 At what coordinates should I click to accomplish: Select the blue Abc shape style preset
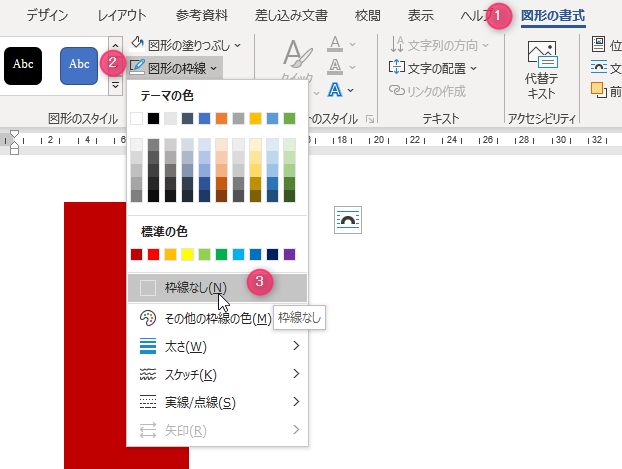point(80,65)
